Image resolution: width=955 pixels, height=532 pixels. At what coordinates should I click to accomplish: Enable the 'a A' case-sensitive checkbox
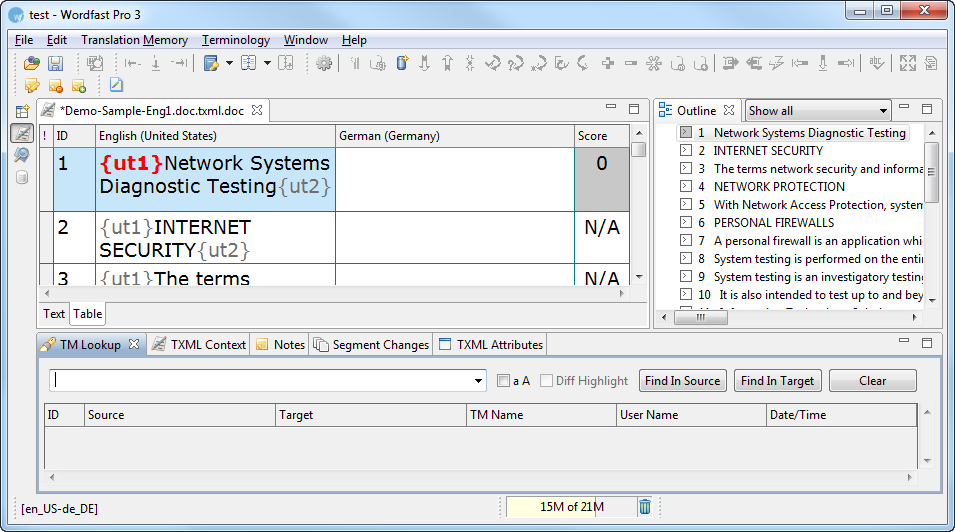pos(504,381)
